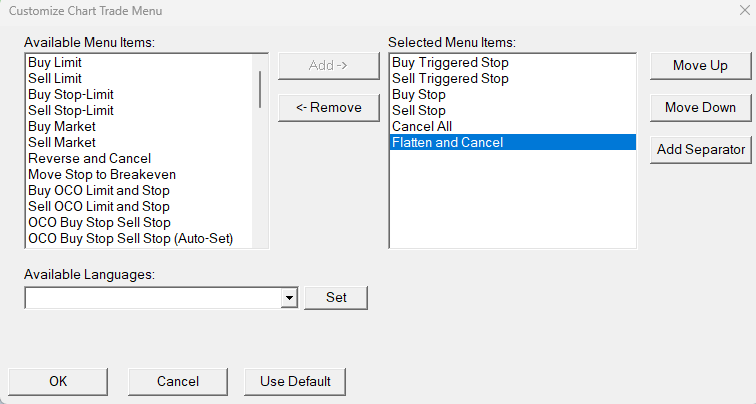Choose Cancel All in selected items

coord(422,126)
